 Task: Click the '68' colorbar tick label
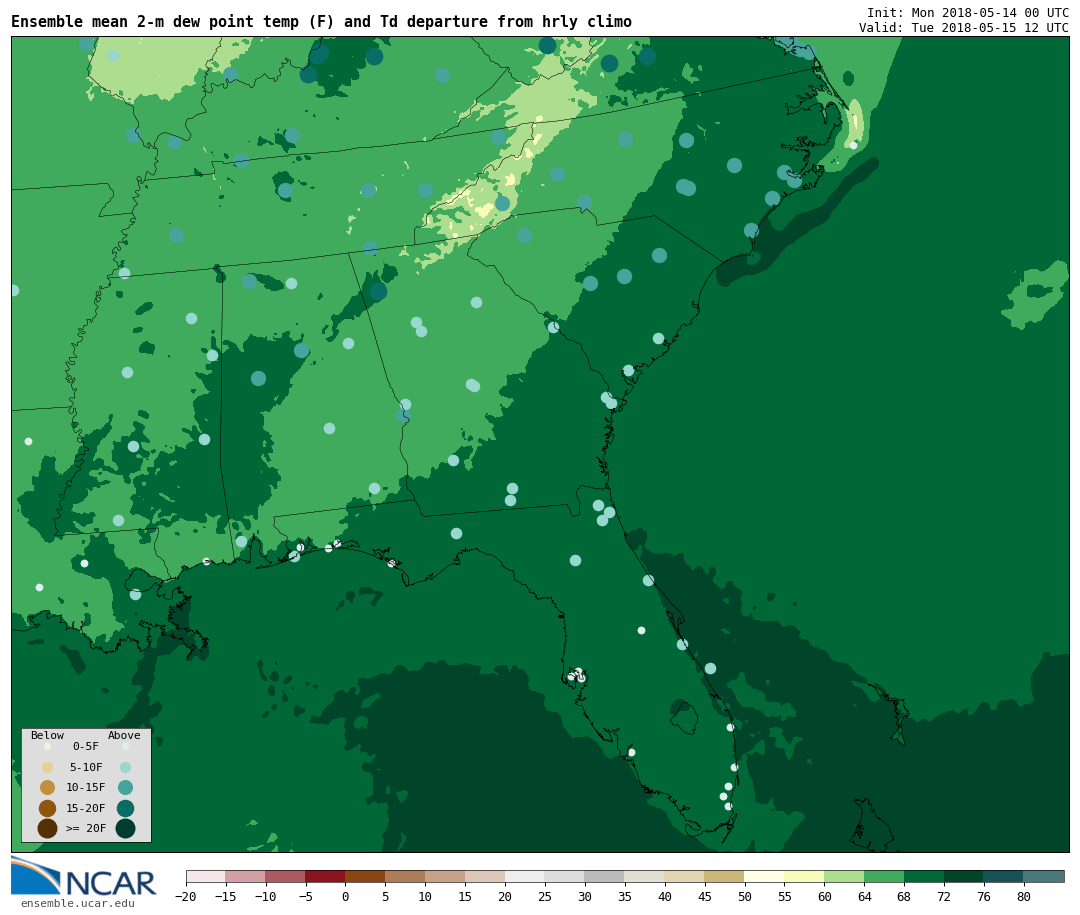click(x=904, y=897)
